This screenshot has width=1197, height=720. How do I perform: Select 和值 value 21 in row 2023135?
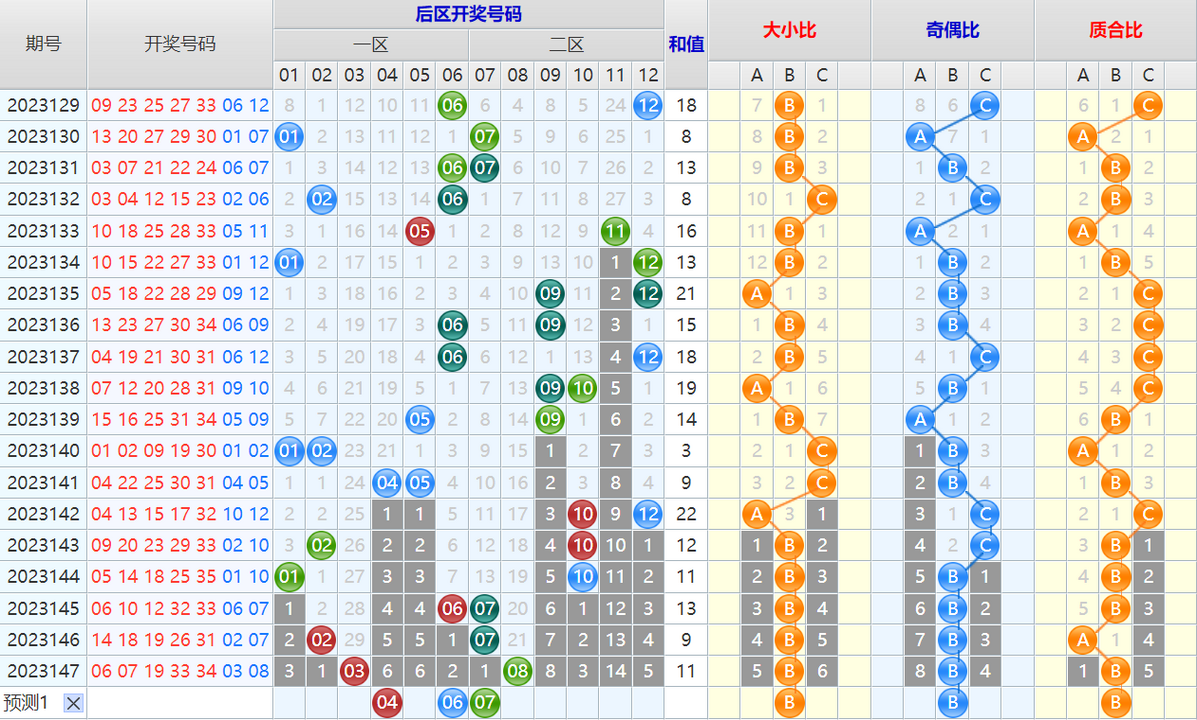tap(686, 294)
